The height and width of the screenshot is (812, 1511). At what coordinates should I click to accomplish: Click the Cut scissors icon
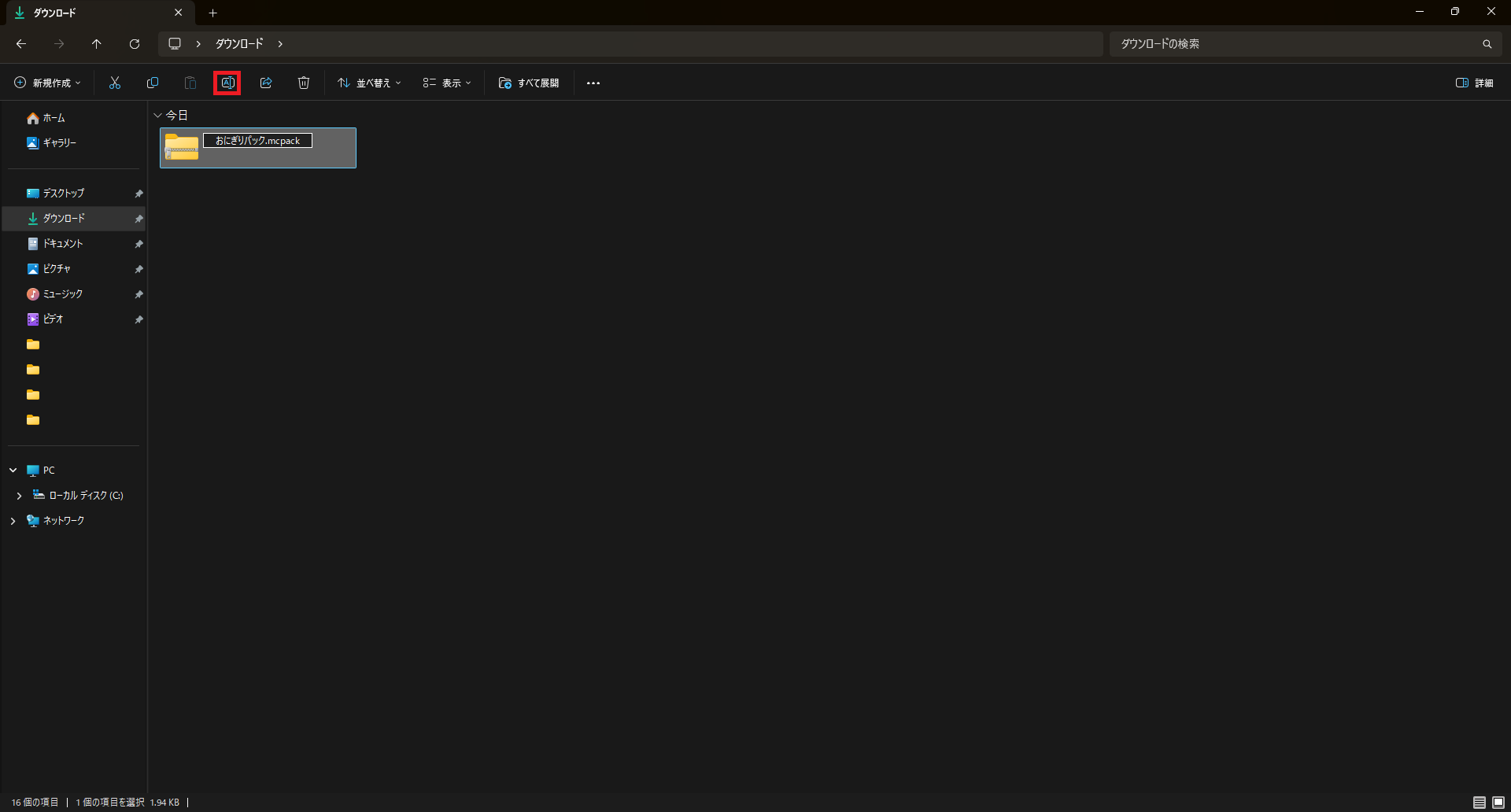(x=115, y=83)
